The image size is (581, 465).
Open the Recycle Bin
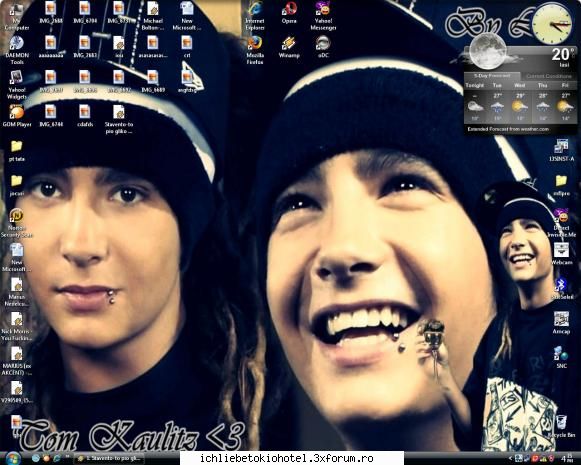(562, 426)
